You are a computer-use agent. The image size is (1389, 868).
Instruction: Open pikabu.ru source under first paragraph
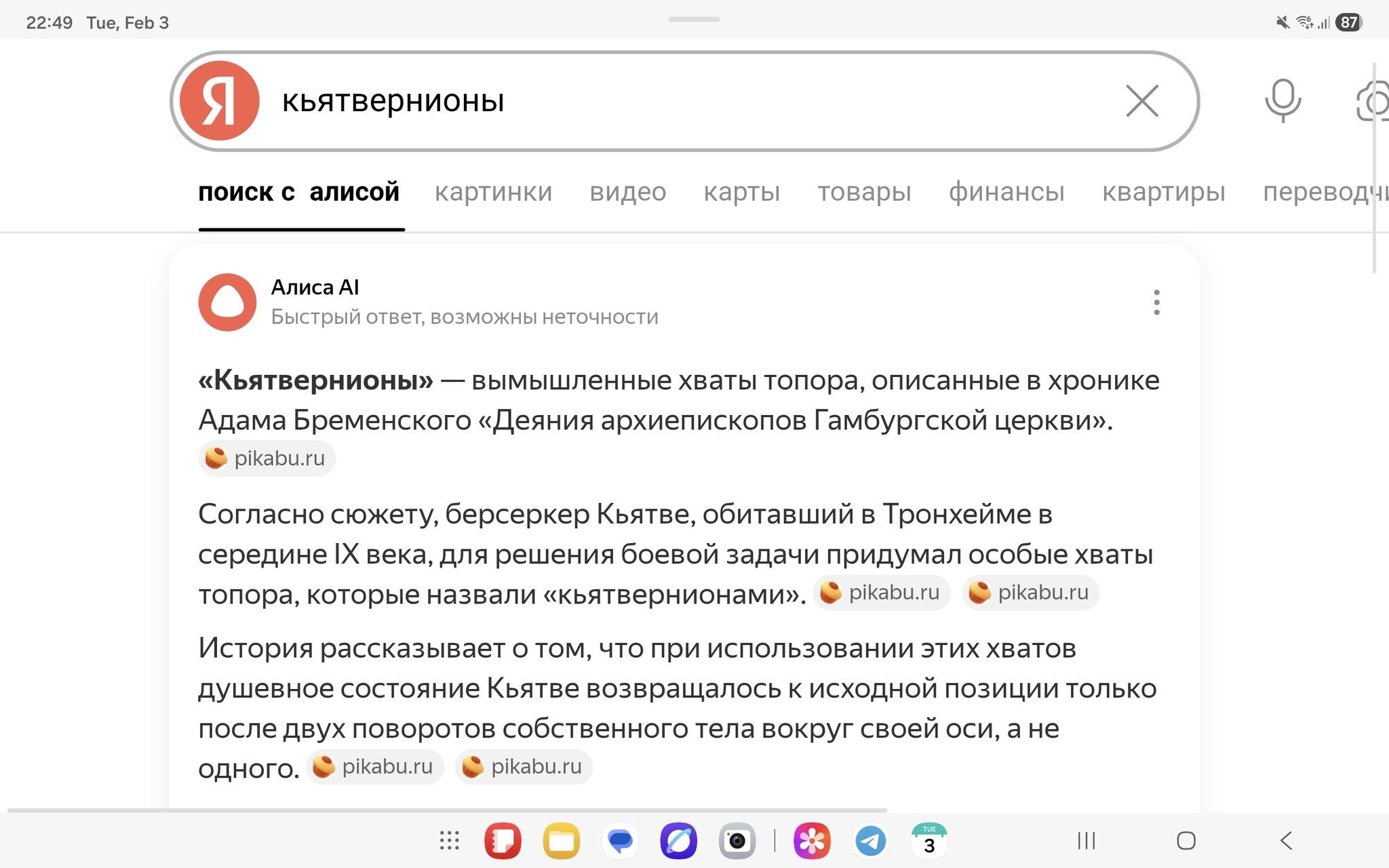(267, 458)
